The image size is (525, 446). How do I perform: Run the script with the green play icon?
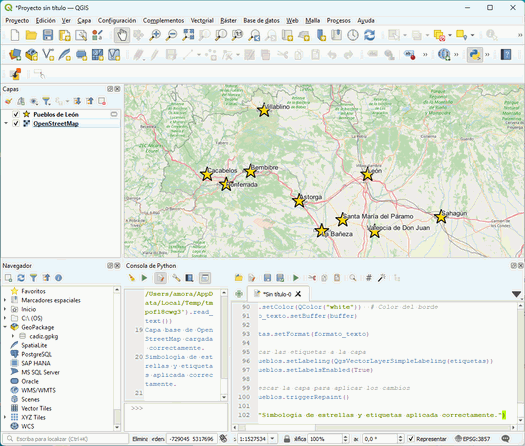296,278
